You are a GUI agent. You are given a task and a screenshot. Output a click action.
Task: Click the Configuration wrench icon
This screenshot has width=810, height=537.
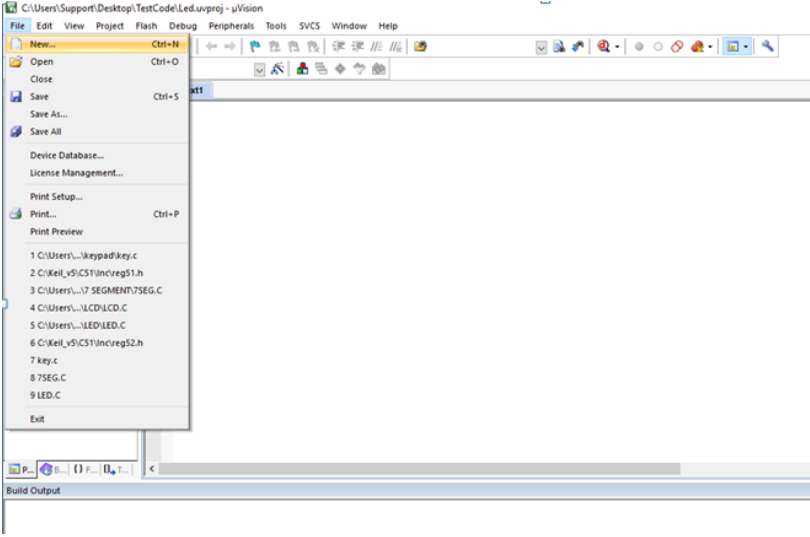[x=768, y=47]
